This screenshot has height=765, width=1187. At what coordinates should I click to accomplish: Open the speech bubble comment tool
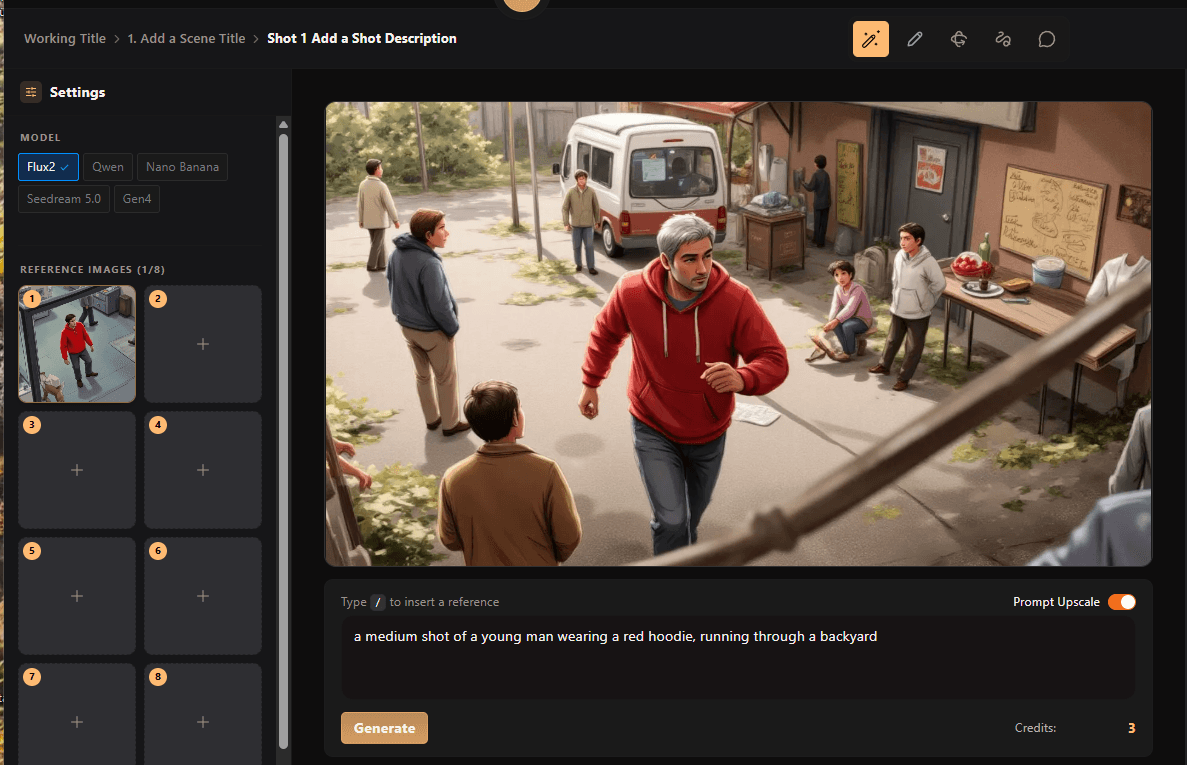(x=1046, y=39)
